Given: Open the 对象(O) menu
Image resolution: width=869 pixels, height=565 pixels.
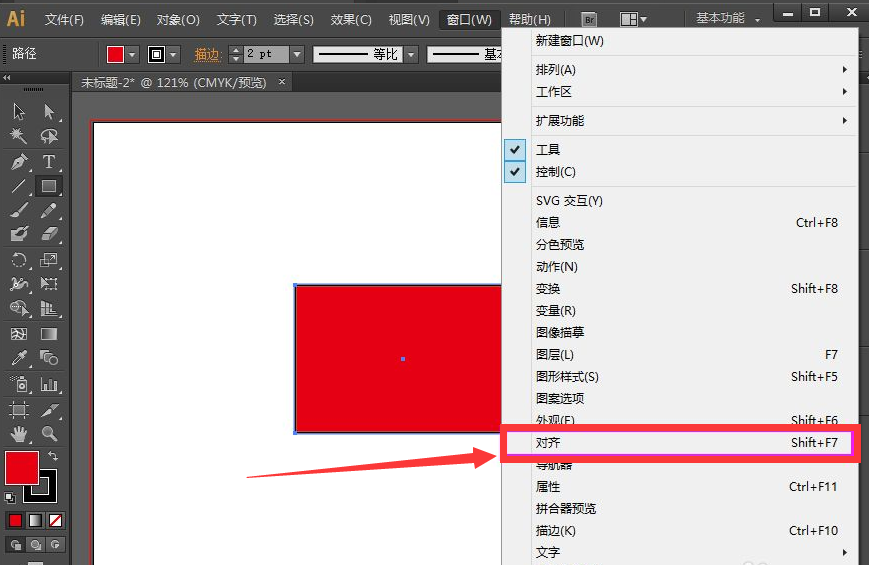Looking at the screenshot, I should click(x=178, y=20).
